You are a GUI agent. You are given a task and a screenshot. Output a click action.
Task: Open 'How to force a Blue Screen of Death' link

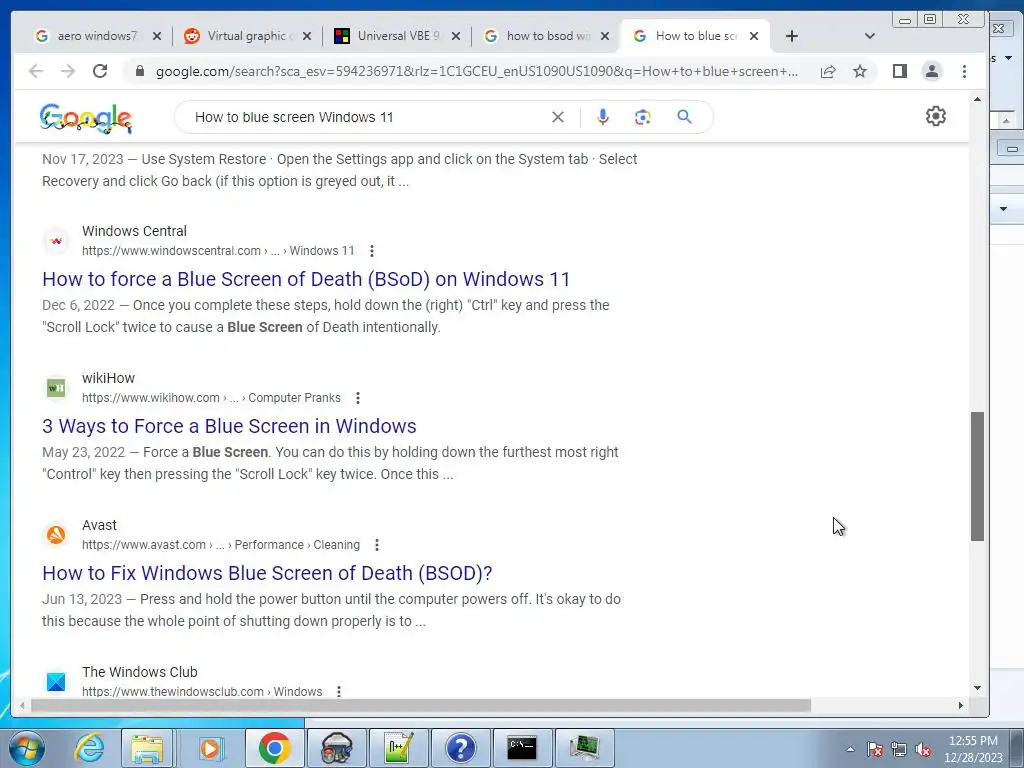click(x=306, y=279)
